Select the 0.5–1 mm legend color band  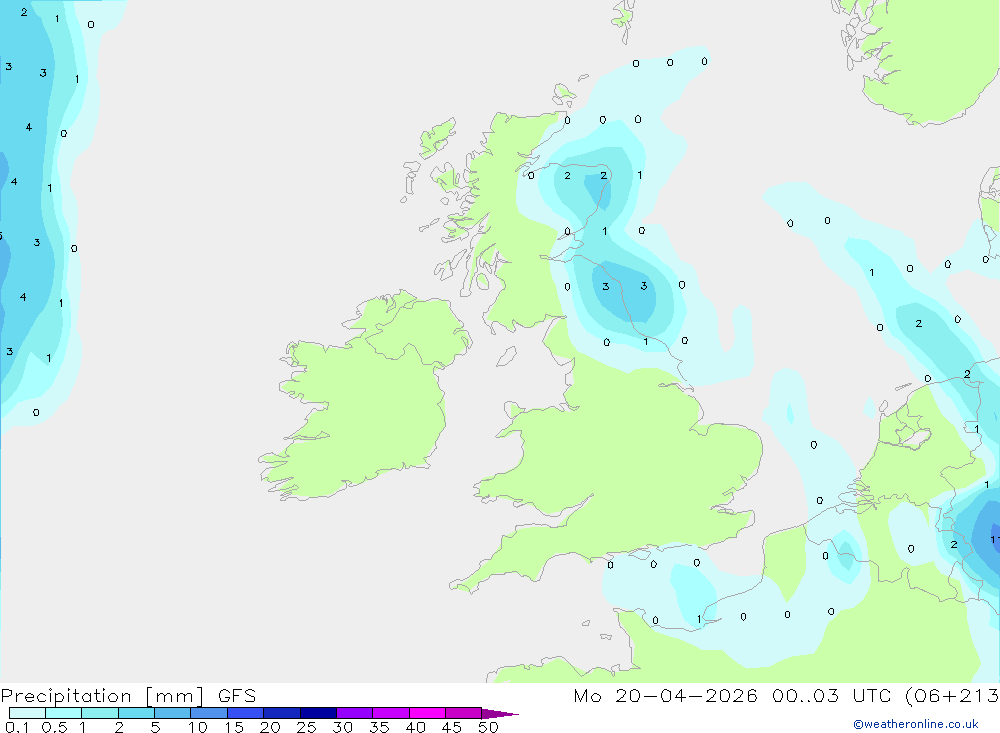63,713
